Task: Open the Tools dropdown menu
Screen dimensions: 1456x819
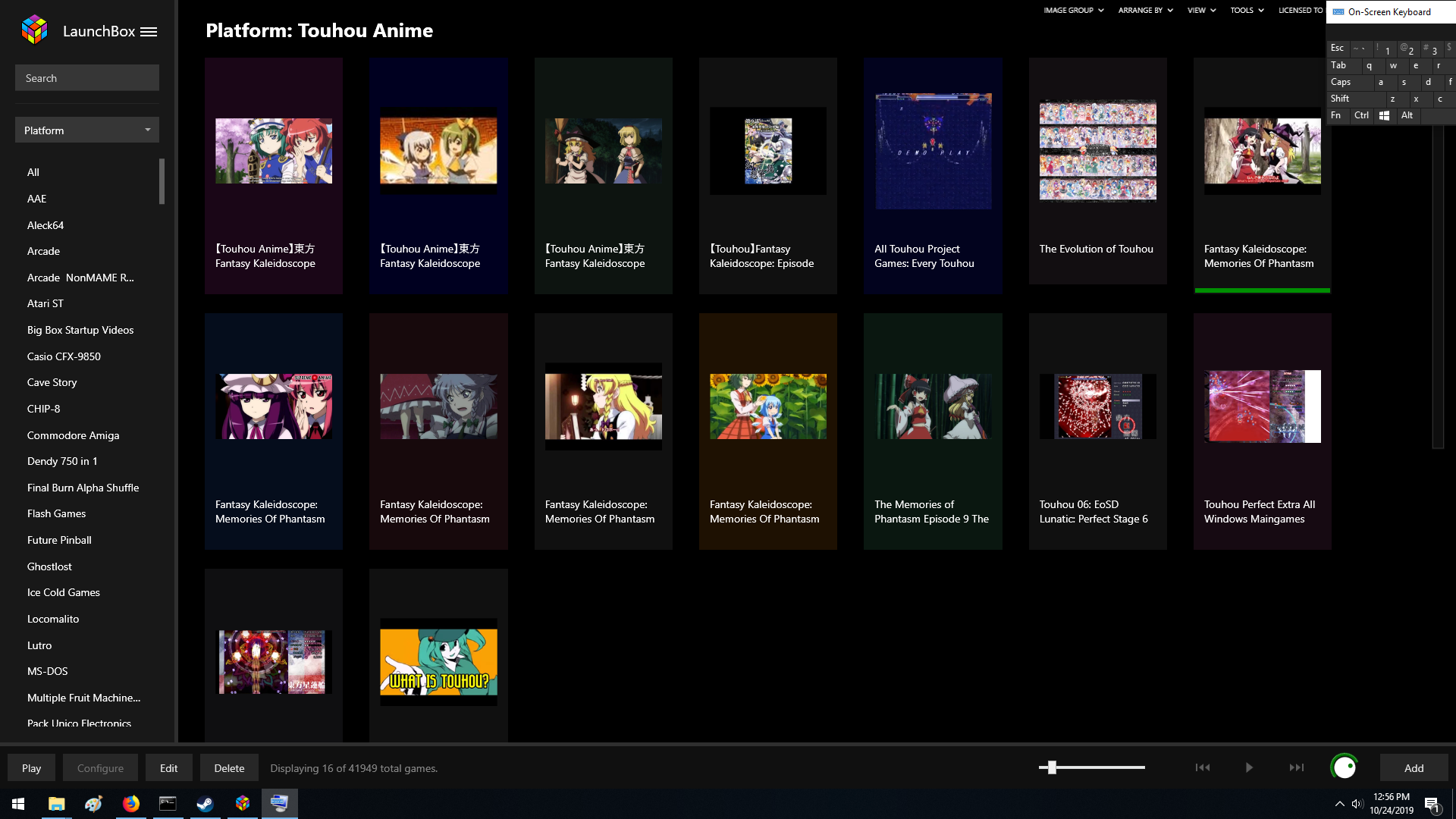Action: [1247, 11]
